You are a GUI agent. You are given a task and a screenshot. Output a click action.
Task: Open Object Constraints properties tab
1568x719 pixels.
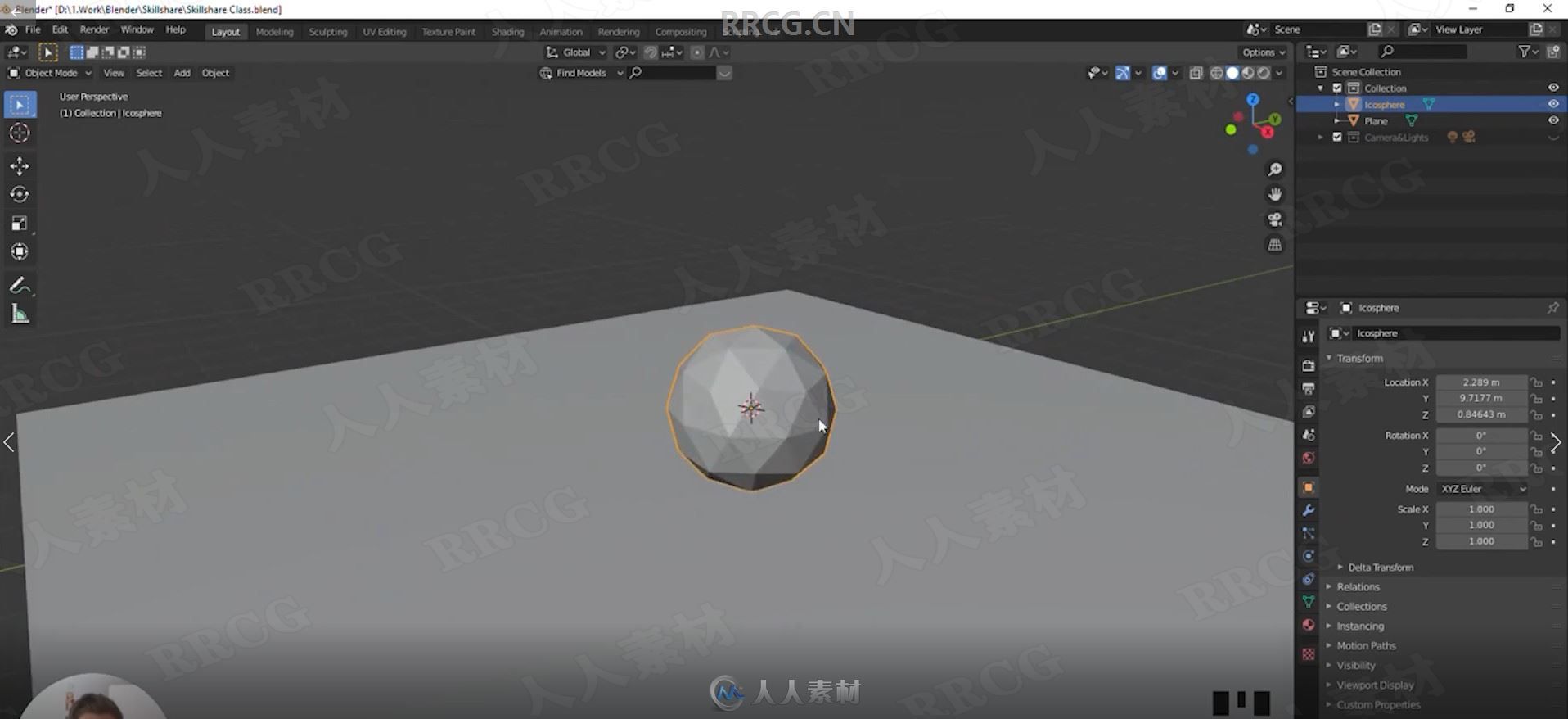tap(1308, 579)
